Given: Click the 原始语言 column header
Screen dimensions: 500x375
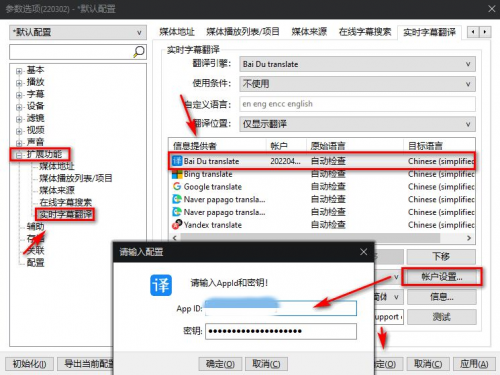Looking at the screenshot, I should (x=328, y=146).
